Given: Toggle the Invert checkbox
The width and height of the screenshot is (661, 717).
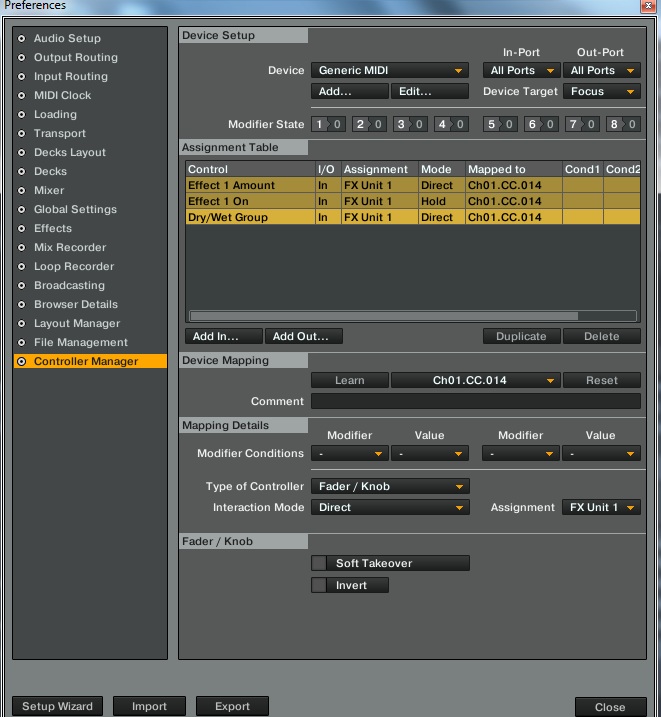Looking at the screenshot, I should click(x=319, y=585).
